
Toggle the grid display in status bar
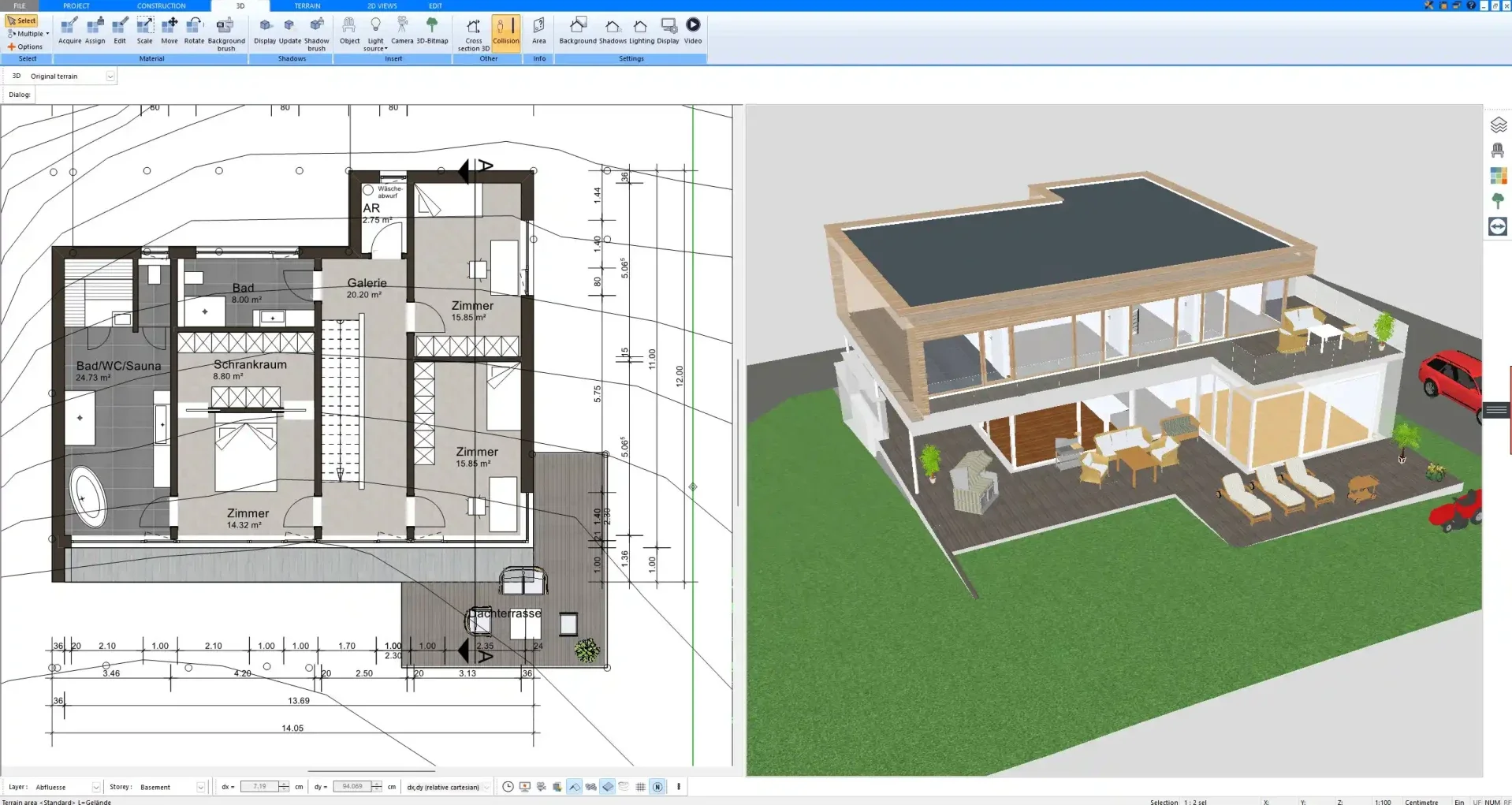point(640,787)
